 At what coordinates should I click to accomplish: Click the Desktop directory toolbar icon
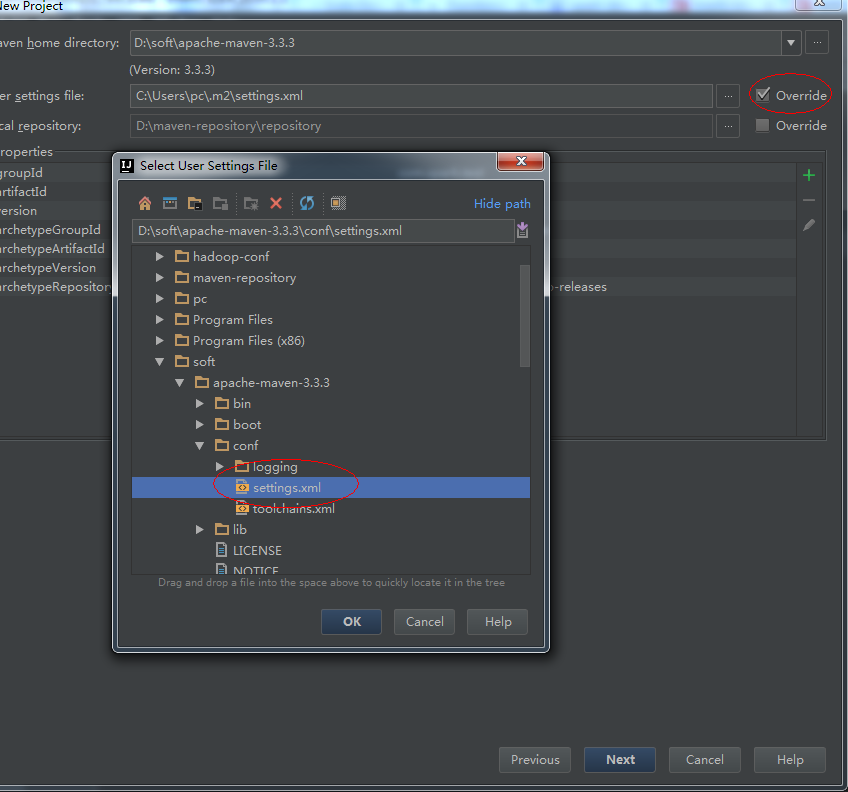click(170, 203)
